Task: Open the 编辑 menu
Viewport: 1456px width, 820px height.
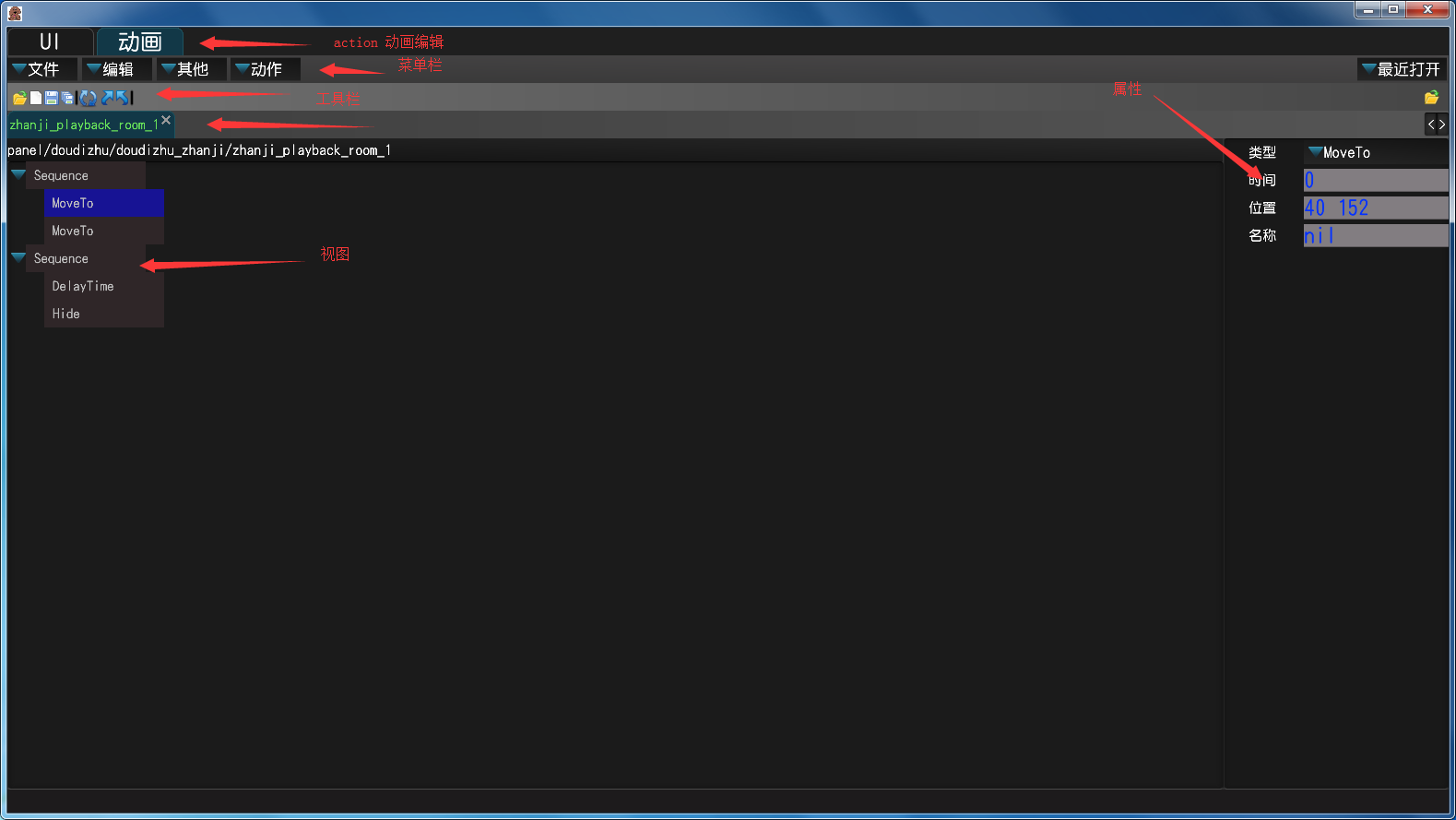Action: (x=117, y=69)
